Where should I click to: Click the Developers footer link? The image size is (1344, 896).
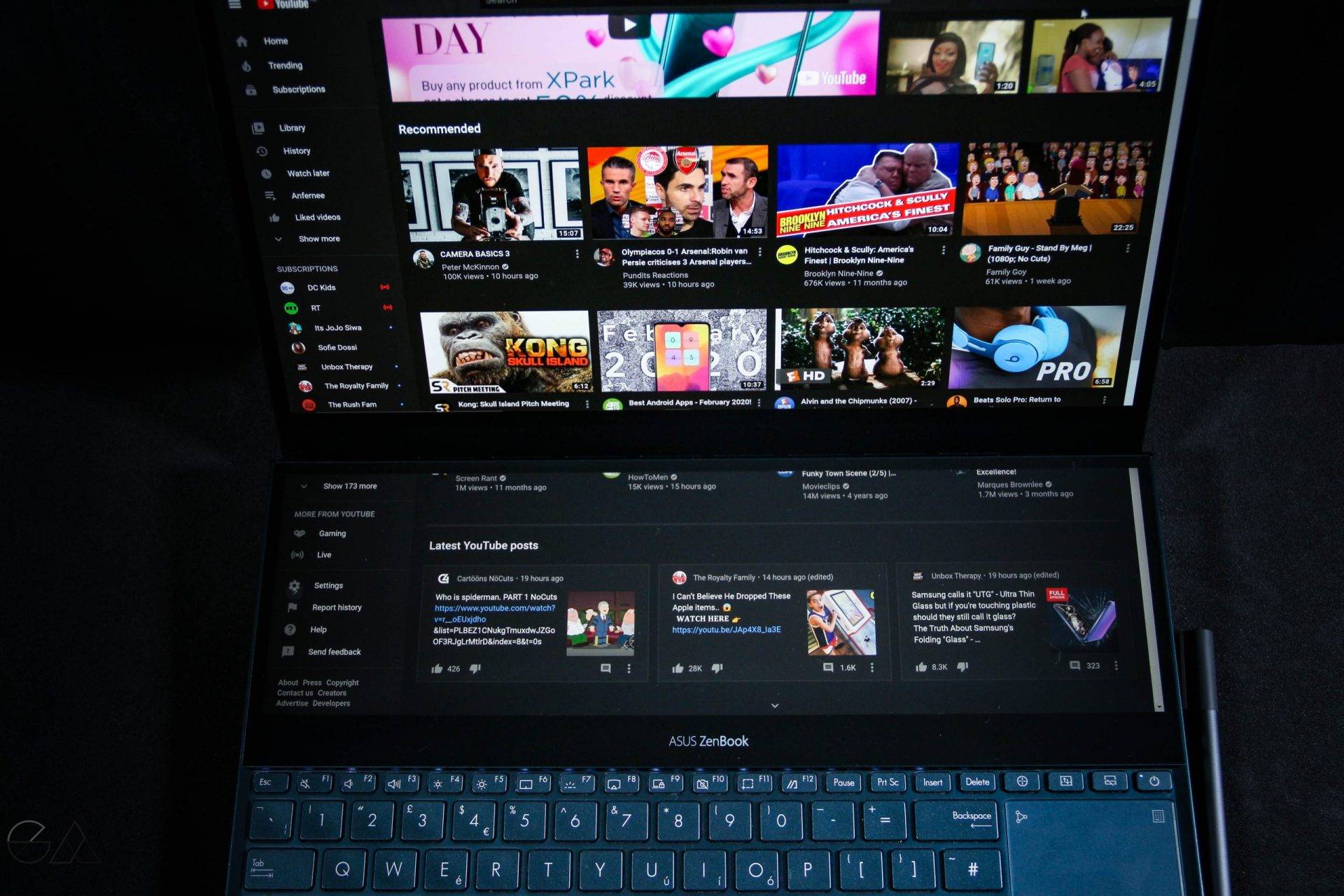coord(331,703)
